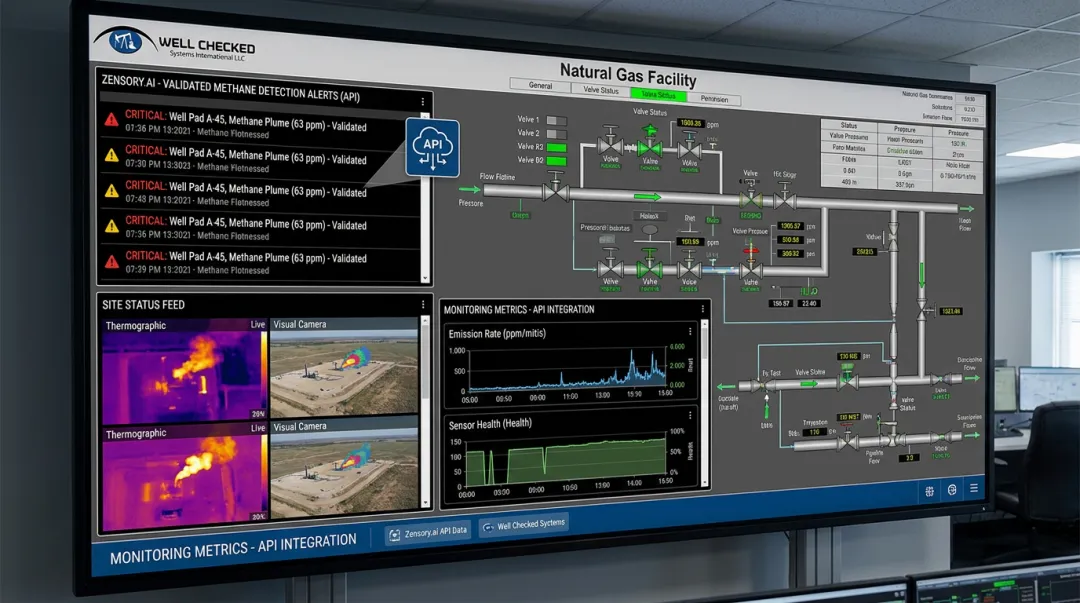Open the top Visual Camera feed
The width and height of the screenshot is (1080, 603).
click(344, 367)
